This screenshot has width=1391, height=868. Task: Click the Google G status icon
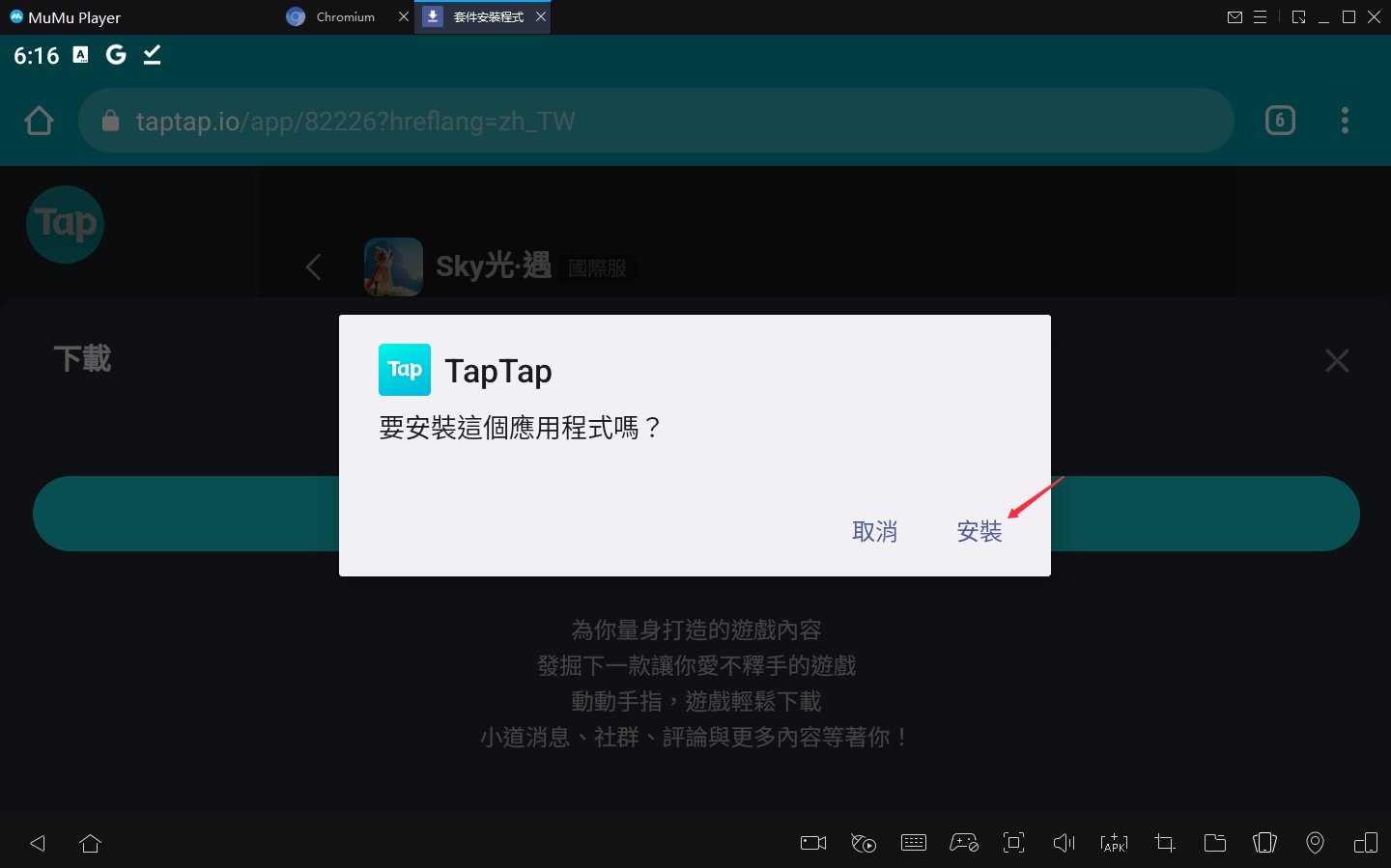(116, 55)
